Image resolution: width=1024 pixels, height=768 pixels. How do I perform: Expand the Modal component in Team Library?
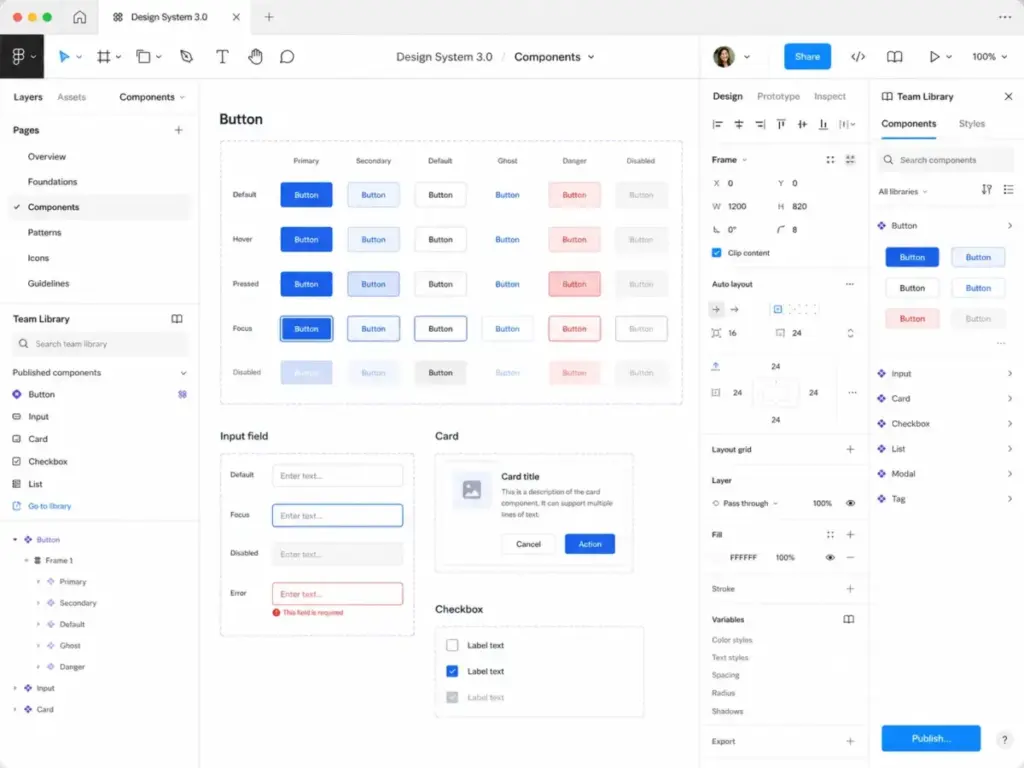pyautogui.click(x=1010, y=473)
